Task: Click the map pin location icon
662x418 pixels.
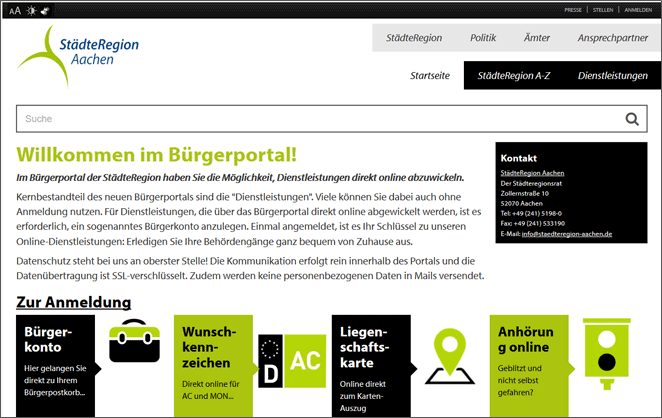Action: point(450,357)
